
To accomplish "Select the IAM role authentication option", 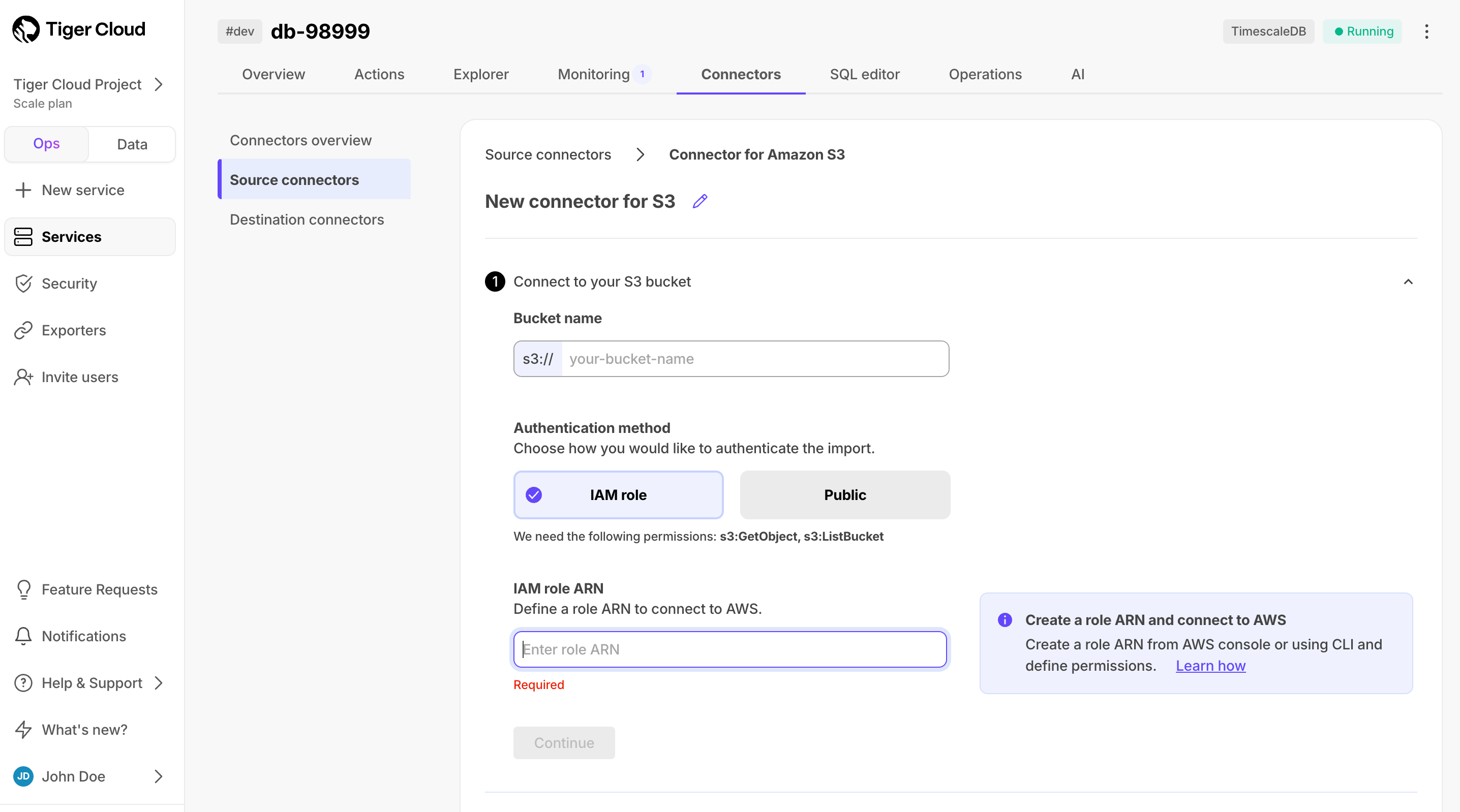I will tap(618, 495).
